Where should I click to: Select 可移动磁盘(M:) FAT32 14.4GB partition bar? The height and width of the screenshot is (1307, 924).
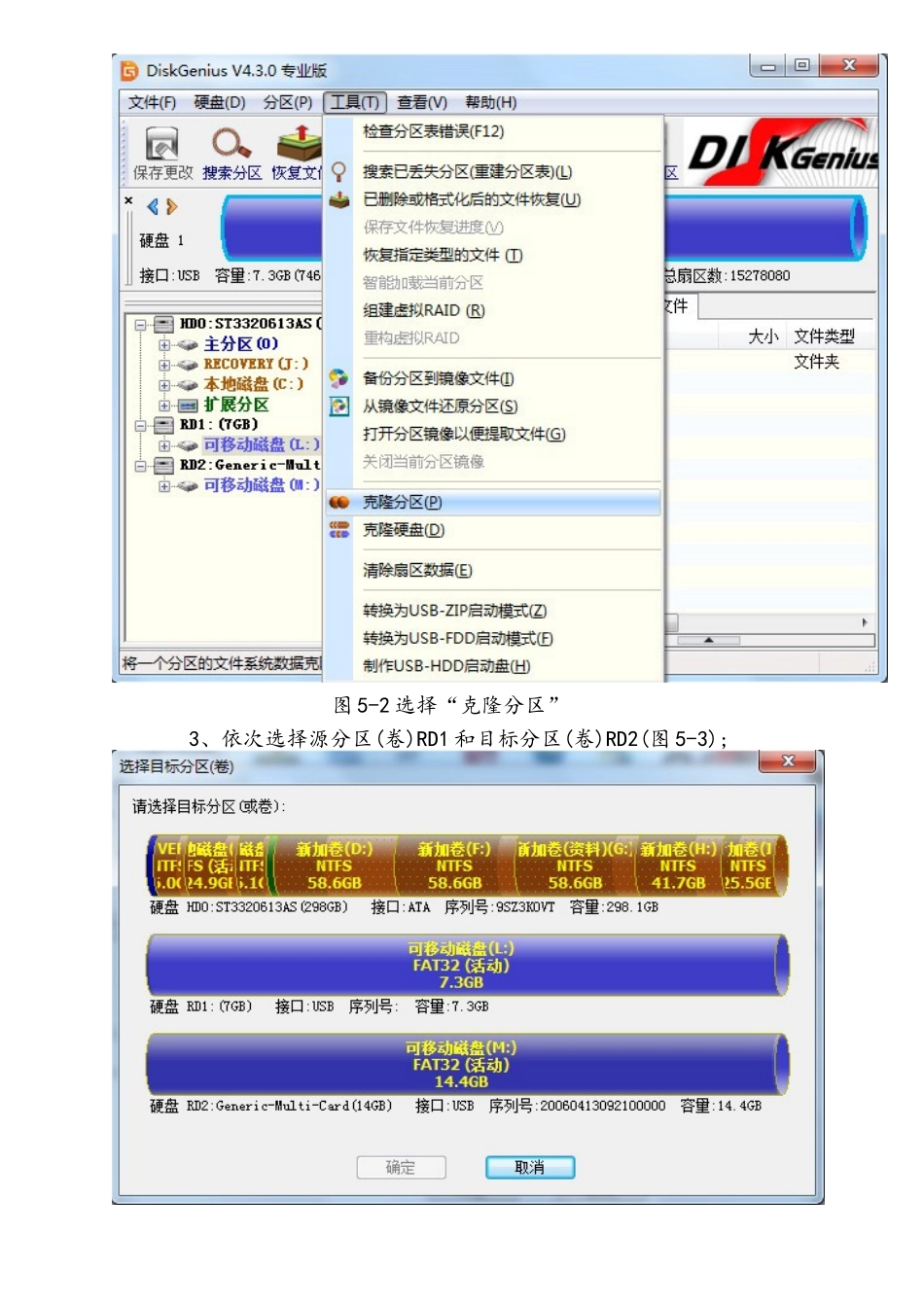tap(467, 1064)
